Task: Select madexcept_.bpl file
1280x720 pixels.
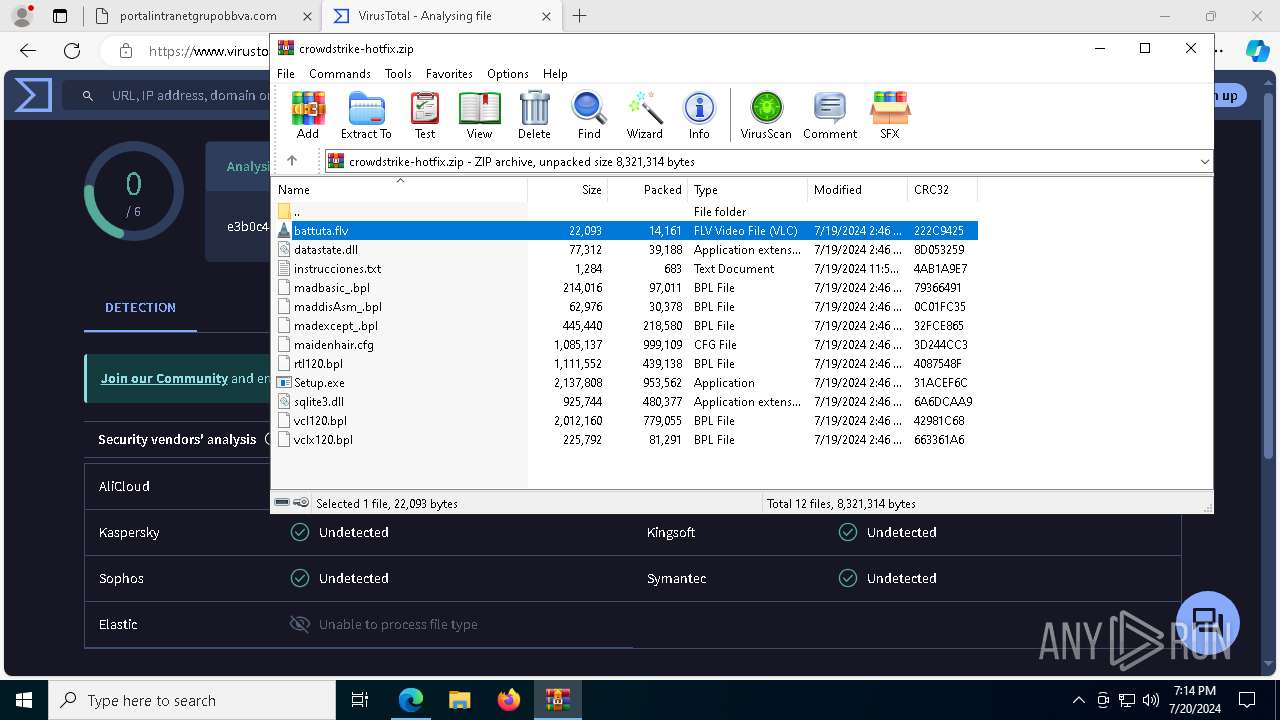Action: coord(625,325)
